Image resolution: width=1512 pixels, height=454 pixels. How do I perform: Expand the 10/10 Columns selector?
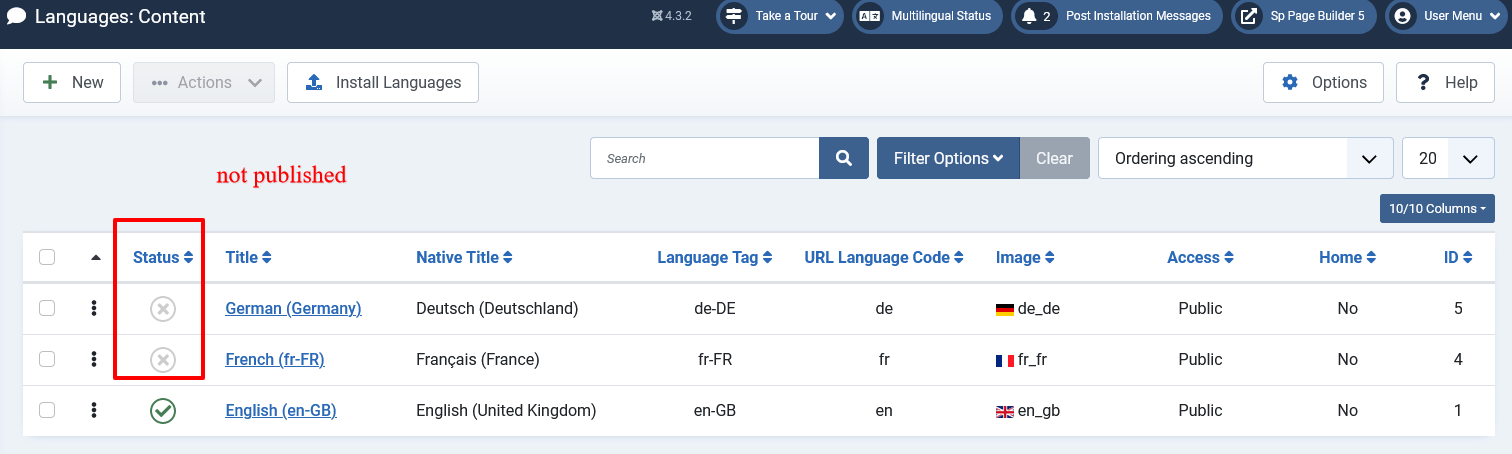[x=1436, y=209]
